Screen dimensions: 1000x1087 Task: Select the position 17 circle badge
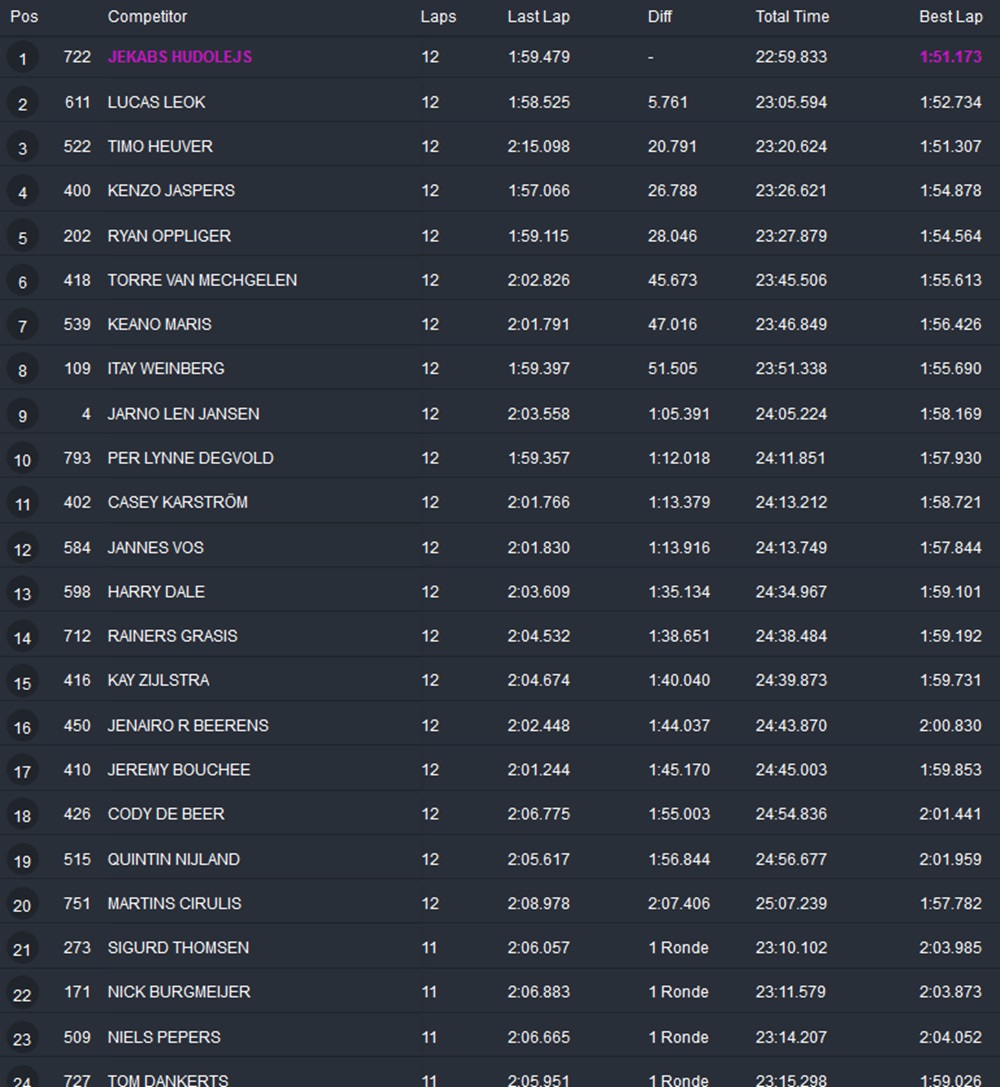click(22, 771)
